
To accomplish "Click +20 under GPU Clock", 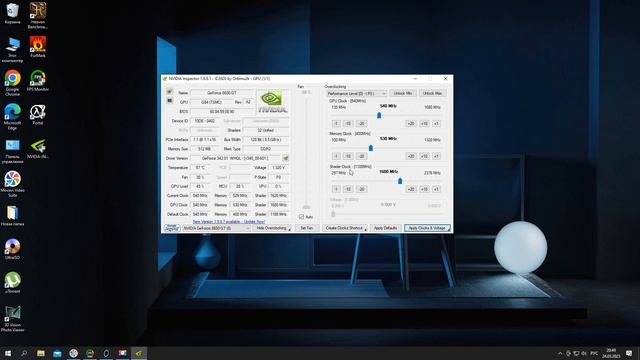I will [411, 124].
